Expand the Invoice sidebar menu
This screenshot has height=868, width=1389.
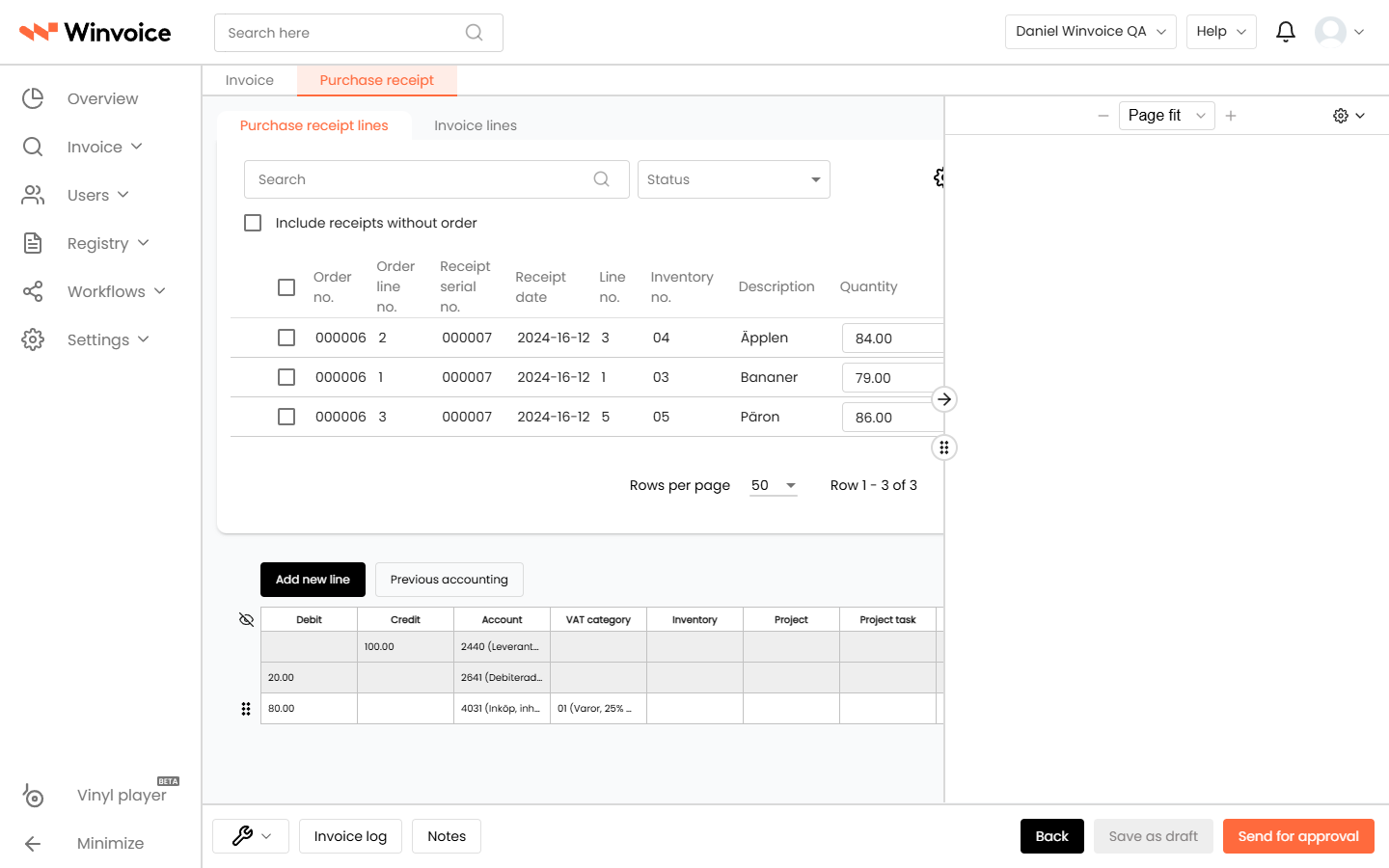click(136, 147)
